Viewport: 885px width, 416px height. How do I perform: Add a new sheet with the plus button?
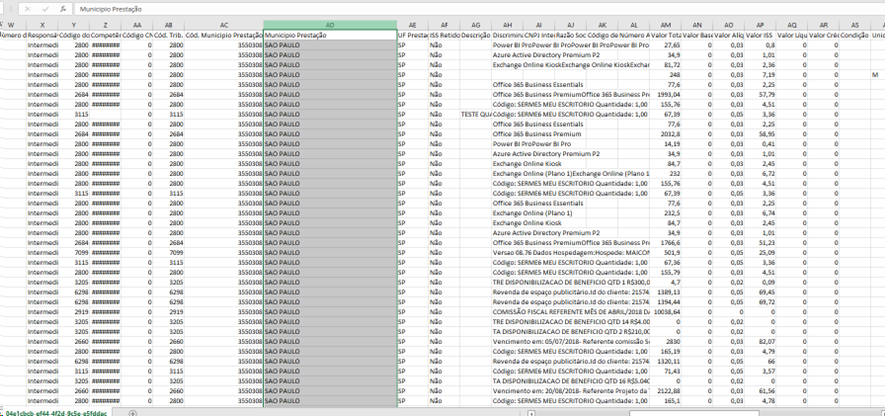133,413
